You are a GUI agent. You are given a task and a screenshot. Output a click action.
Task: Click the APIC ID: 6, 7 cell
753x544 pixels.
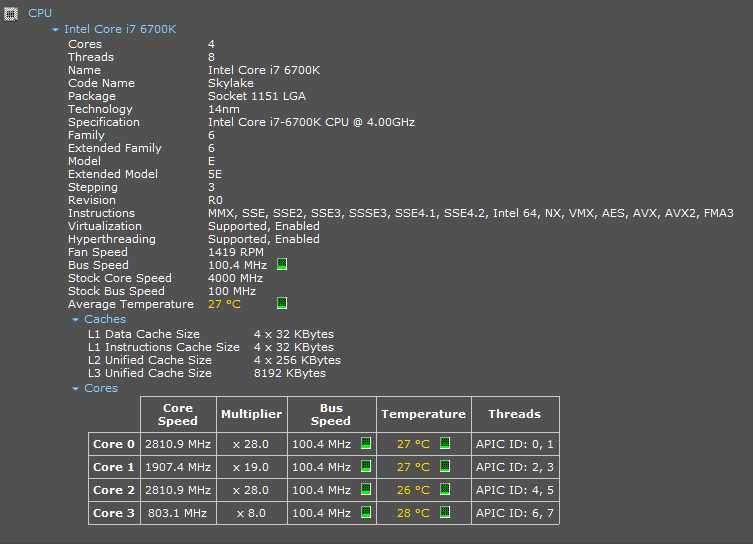point(515,513)
